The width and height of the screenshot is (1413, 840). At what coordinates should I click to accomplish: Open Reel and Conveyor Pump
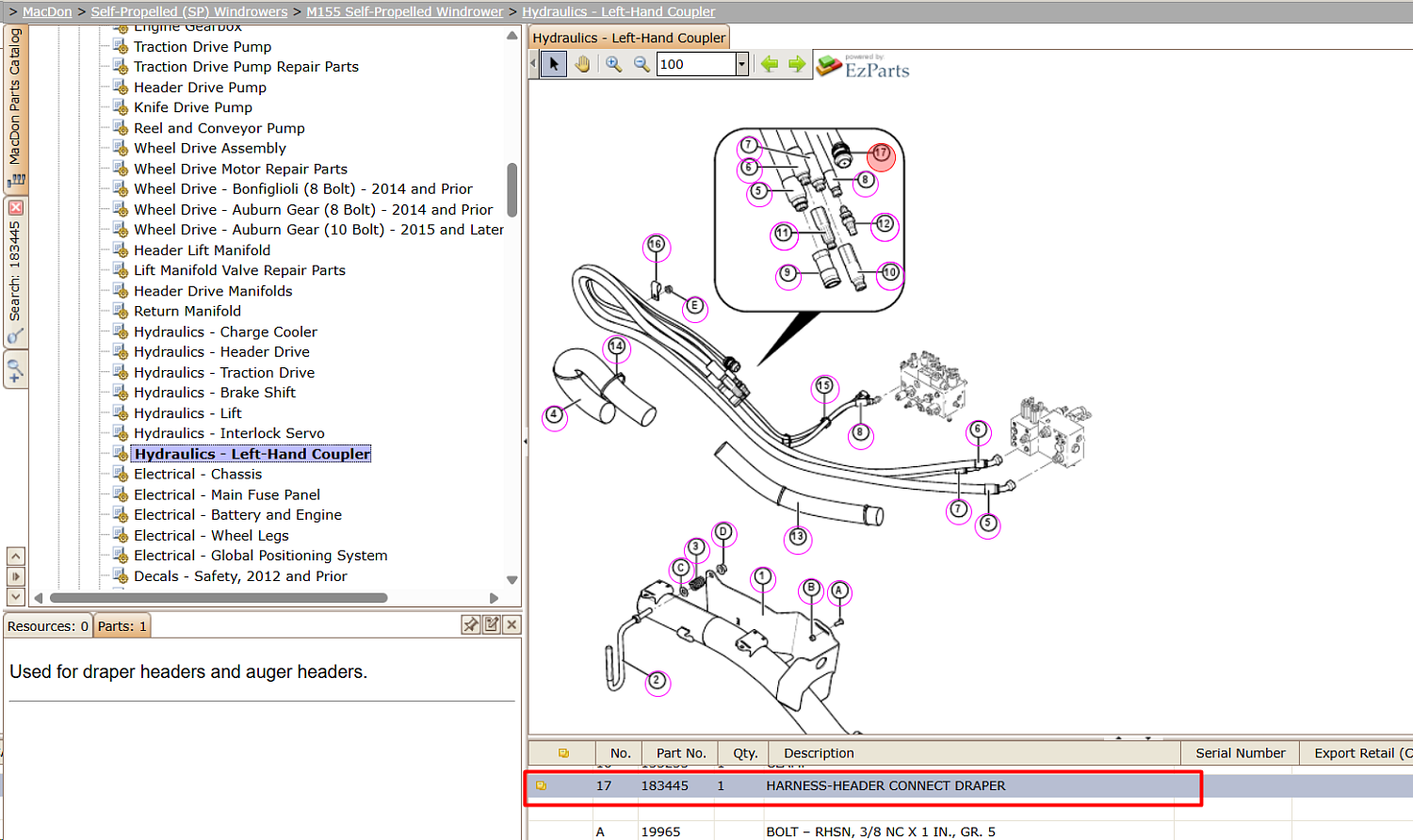point(219,128)
